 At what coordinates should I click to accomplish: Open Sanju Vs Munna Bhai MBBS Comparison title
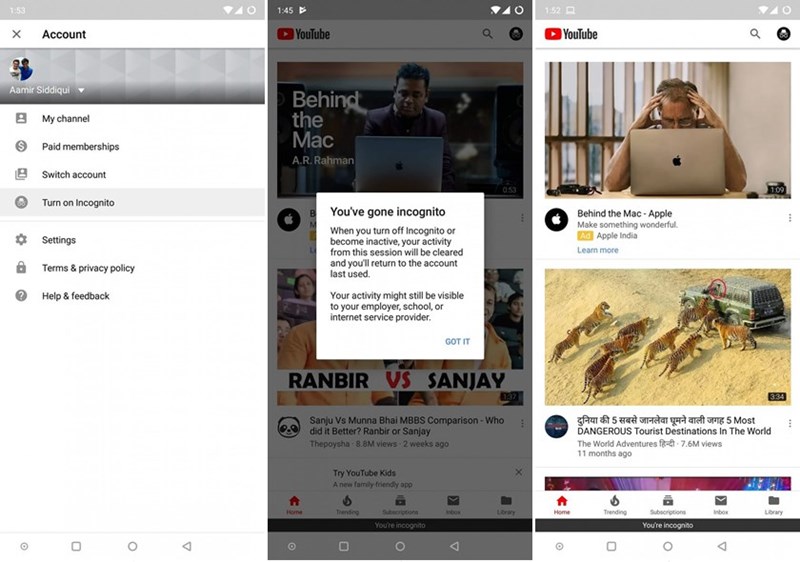[x=407, y=426]
